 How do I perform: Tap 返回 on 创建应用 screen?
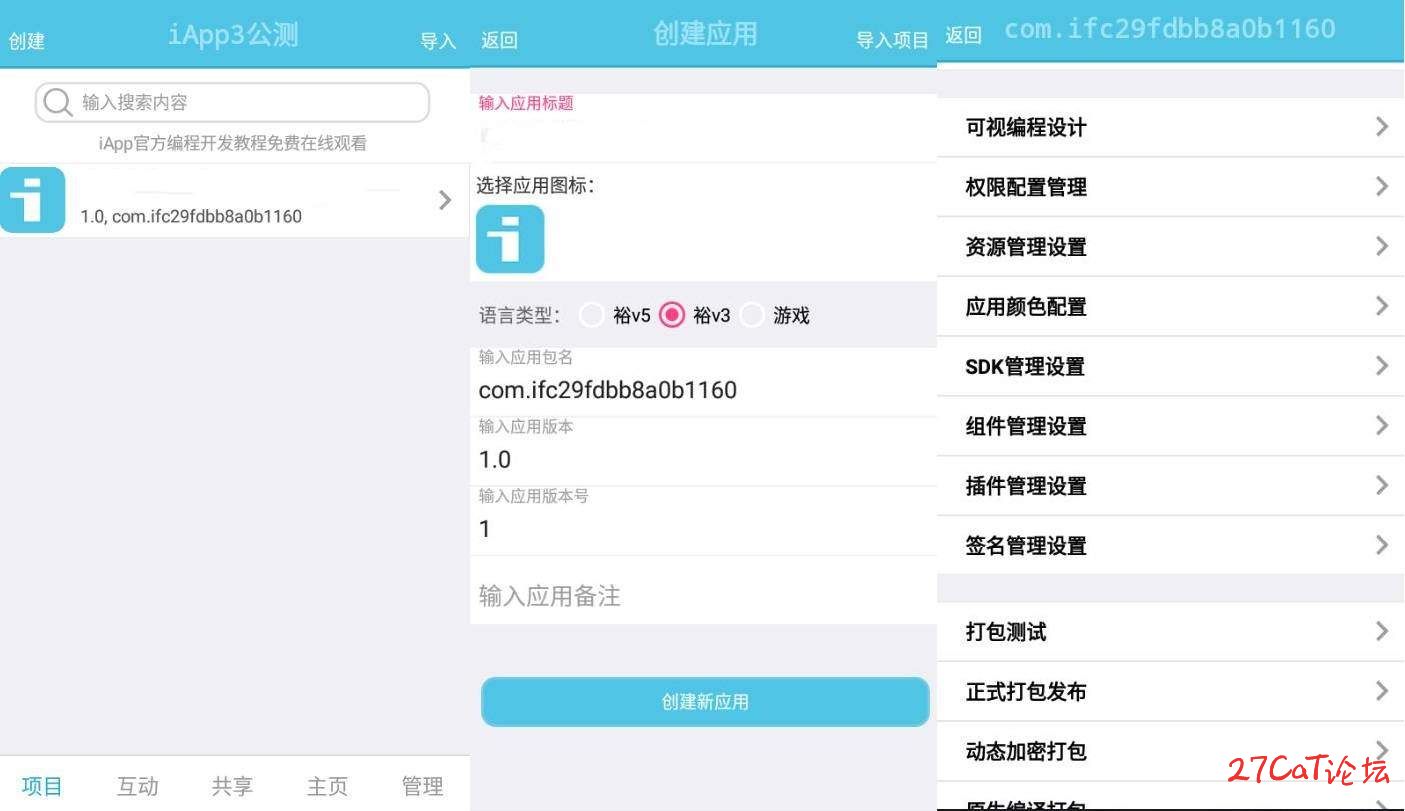click(499, 40)
